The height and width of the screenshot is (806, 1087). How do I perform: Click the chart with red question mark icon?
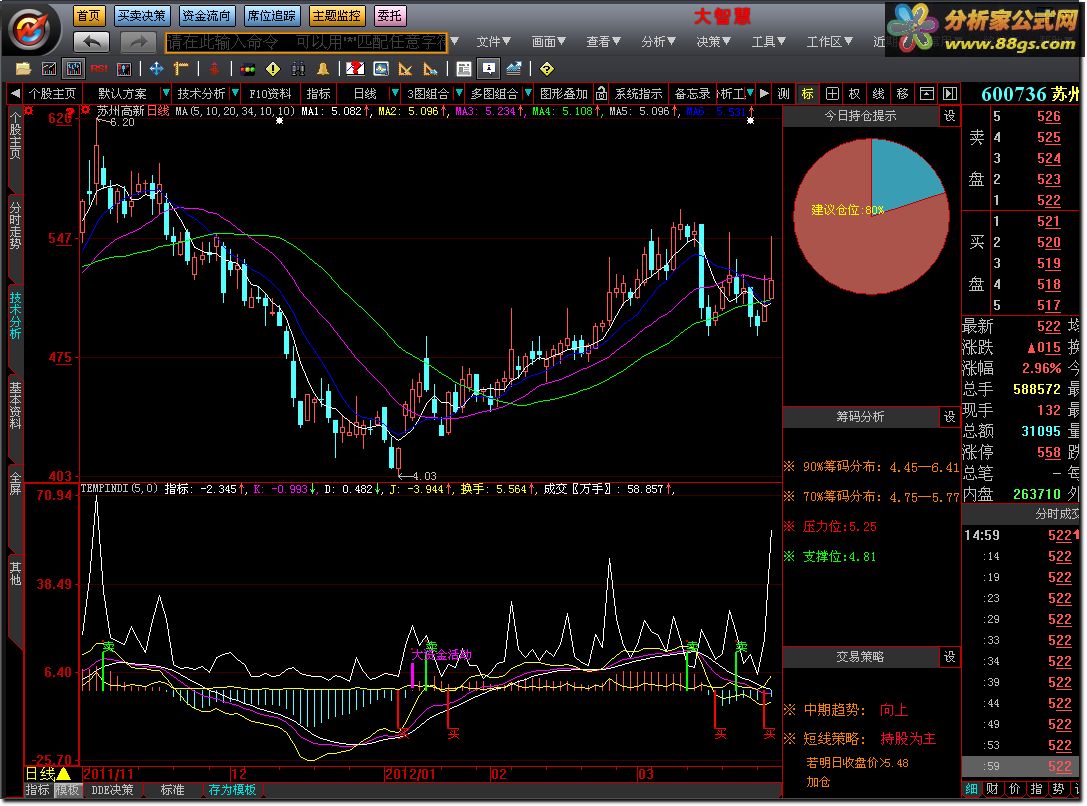click(x=356, y=69)
